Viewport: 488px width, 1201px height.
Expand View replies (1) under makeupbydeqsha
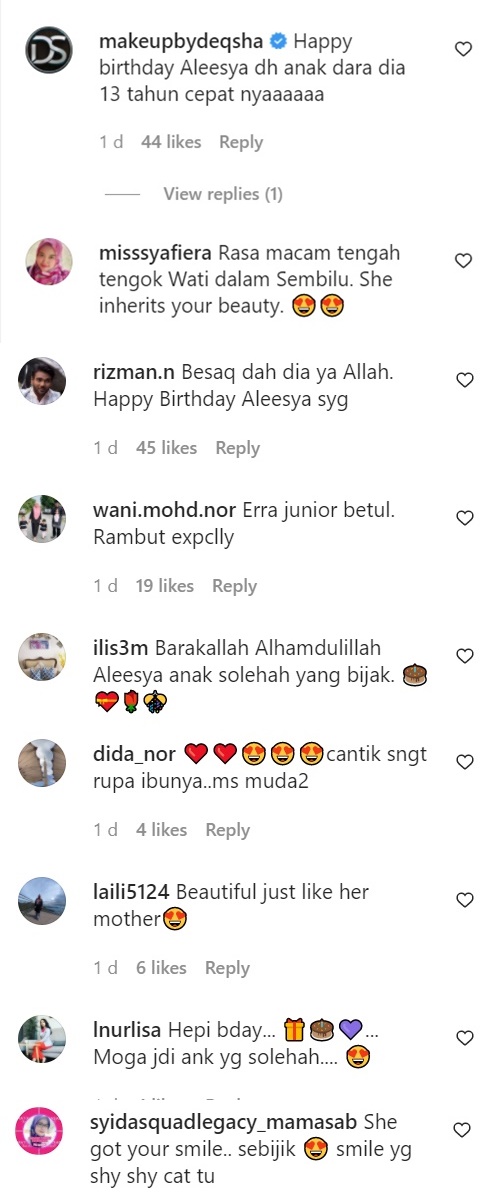tap(223, 194)
